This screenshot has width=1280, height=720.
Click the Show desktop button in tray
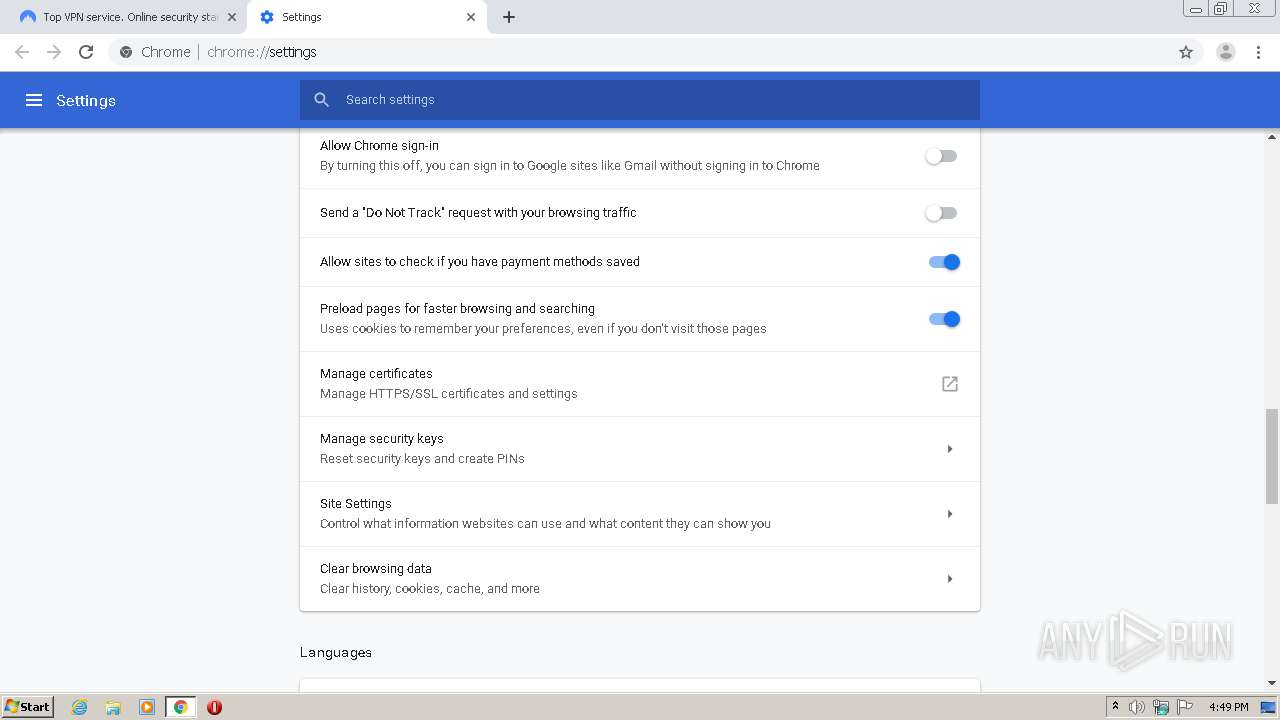tap(1268, 707)
